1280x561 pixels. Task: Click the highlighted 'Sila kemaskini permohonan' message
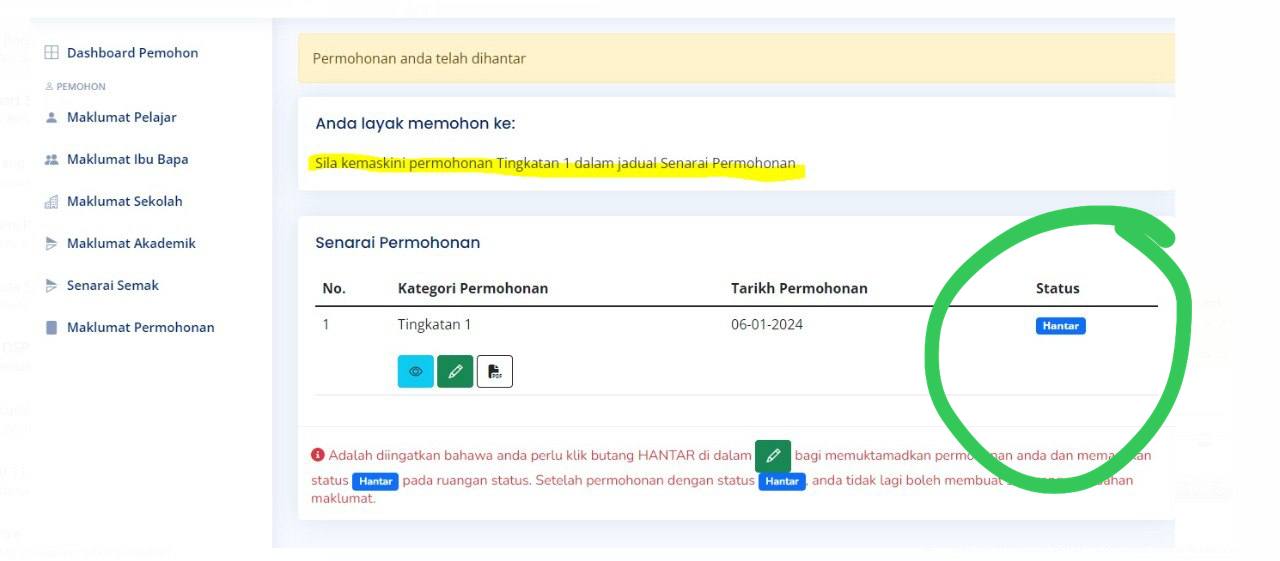point(555,163)
